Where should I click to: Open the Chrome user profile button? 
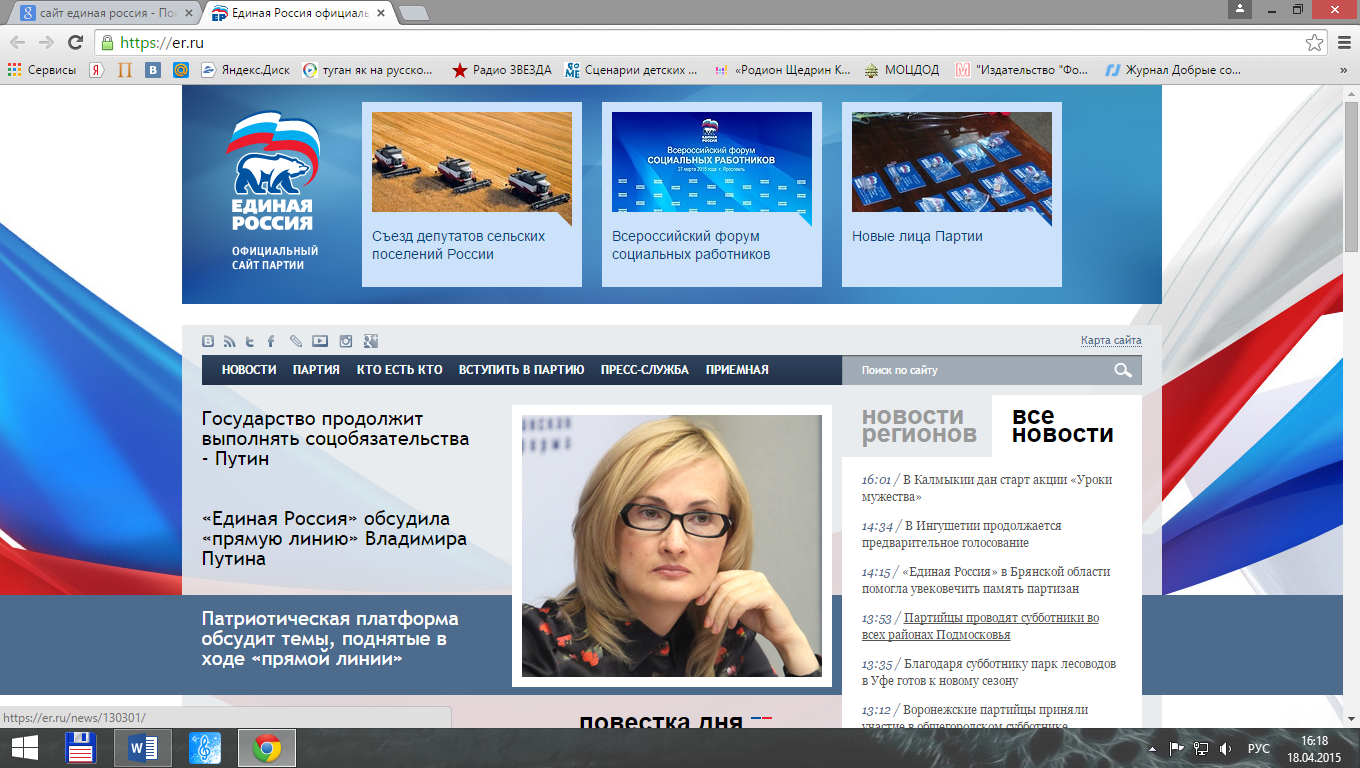[1240, 8]
